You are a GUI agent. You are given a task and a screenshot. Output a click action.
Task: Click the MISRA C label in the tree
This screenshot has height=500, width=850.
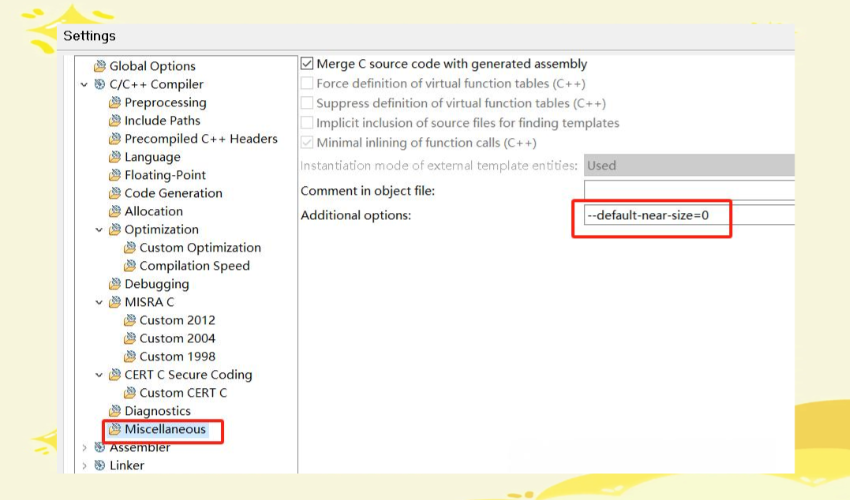click(149, 302)
